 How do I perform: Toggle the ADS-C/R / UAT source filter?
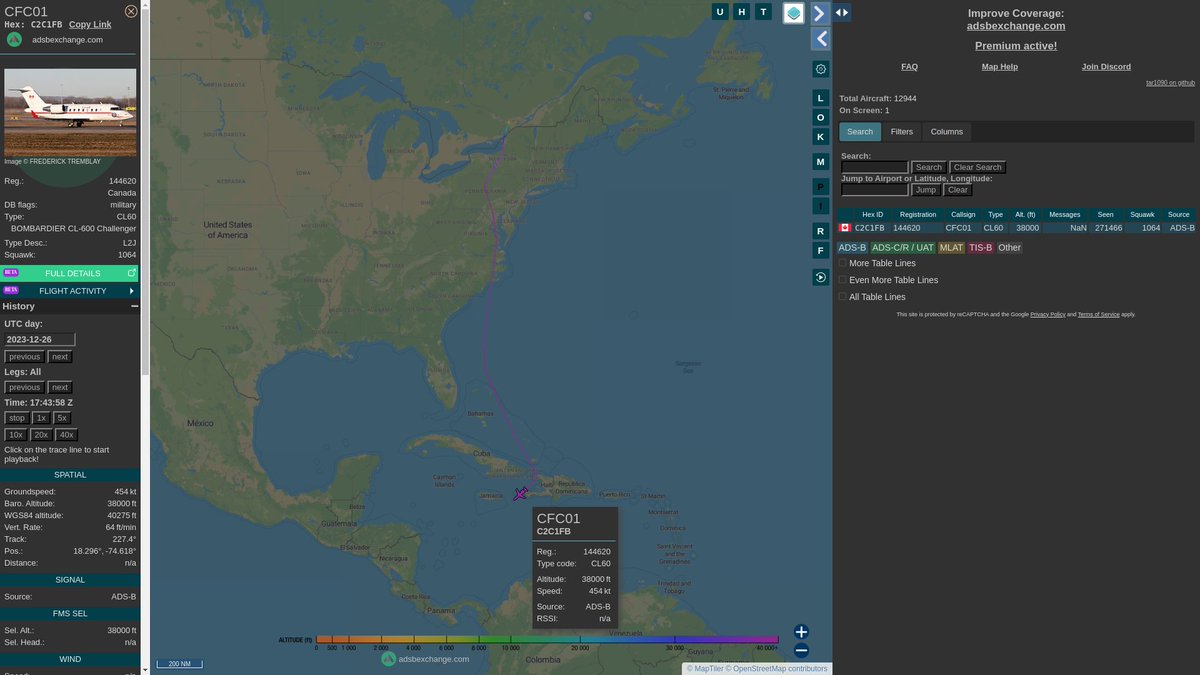point(902,247)
